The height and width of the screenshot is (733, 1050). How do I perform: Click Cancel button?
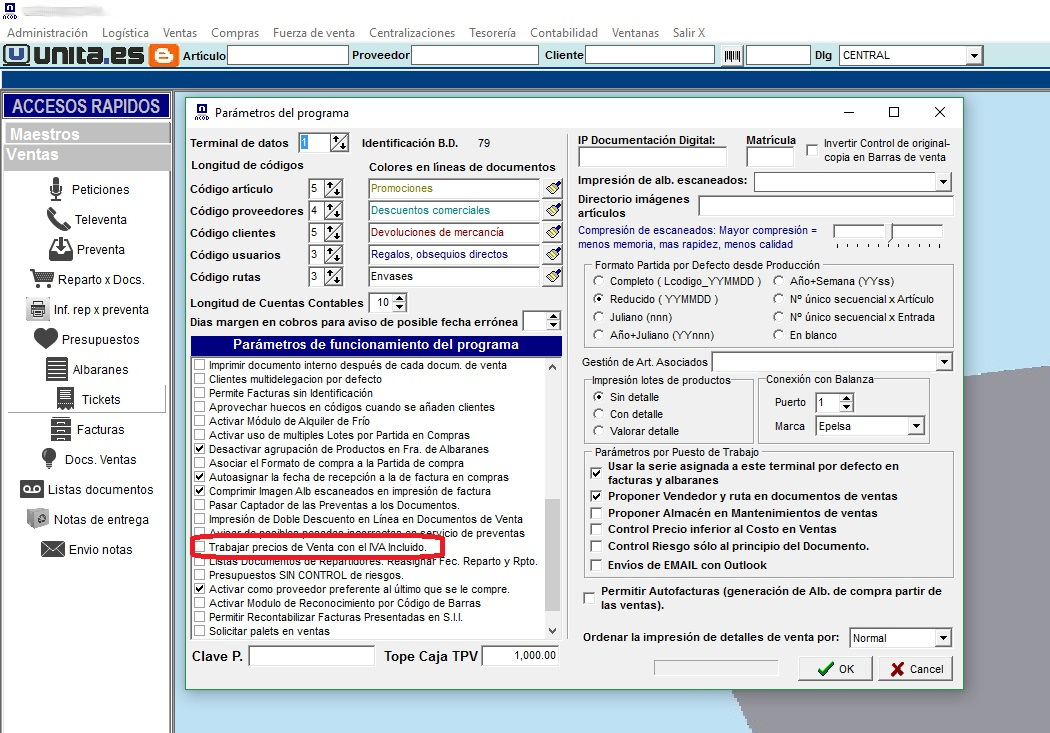click(915, 669)
